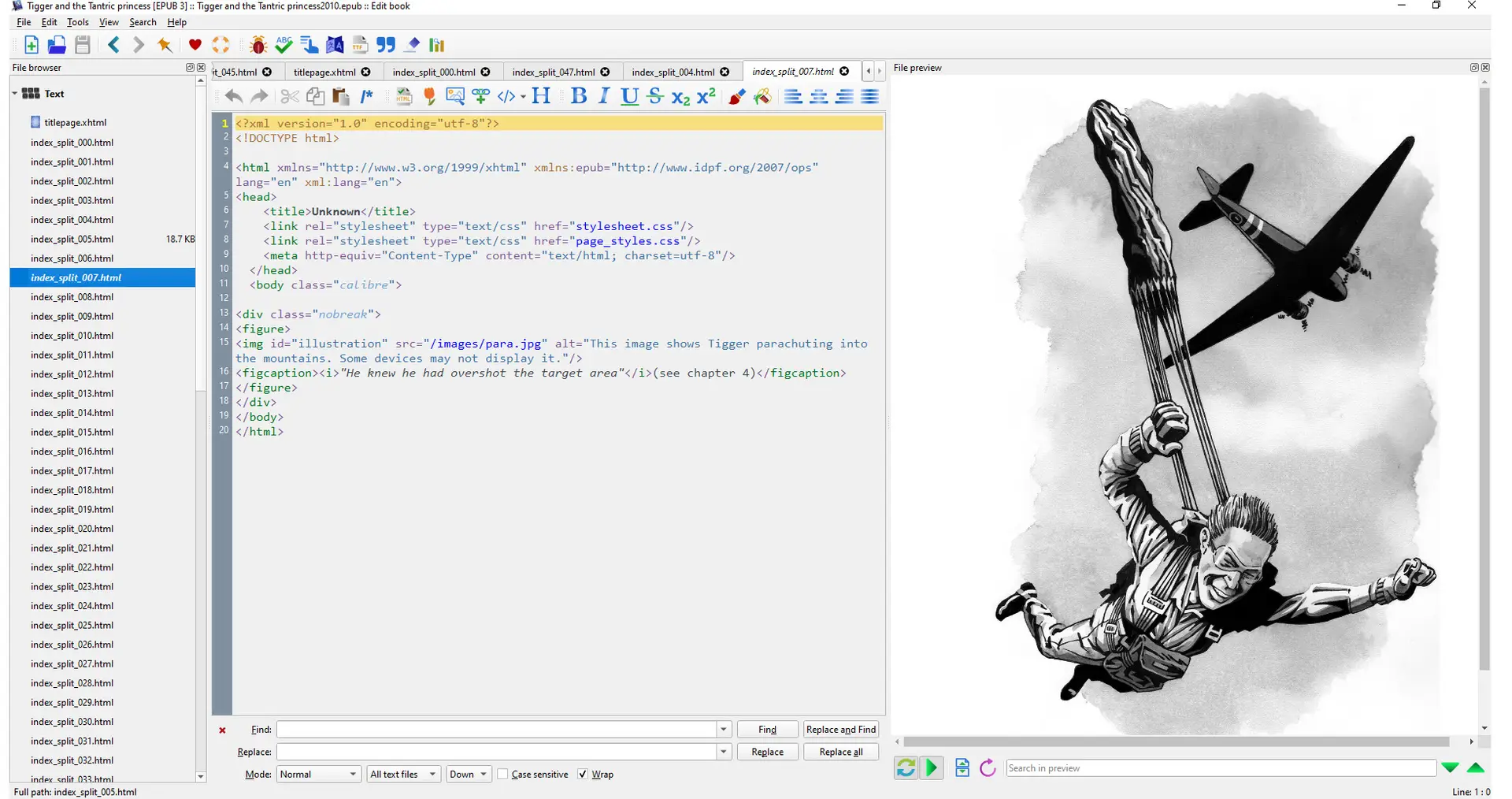Enable the Case sensitive checkbox
The width and height of the screenshot is (1512, 799).
[502, 775]
